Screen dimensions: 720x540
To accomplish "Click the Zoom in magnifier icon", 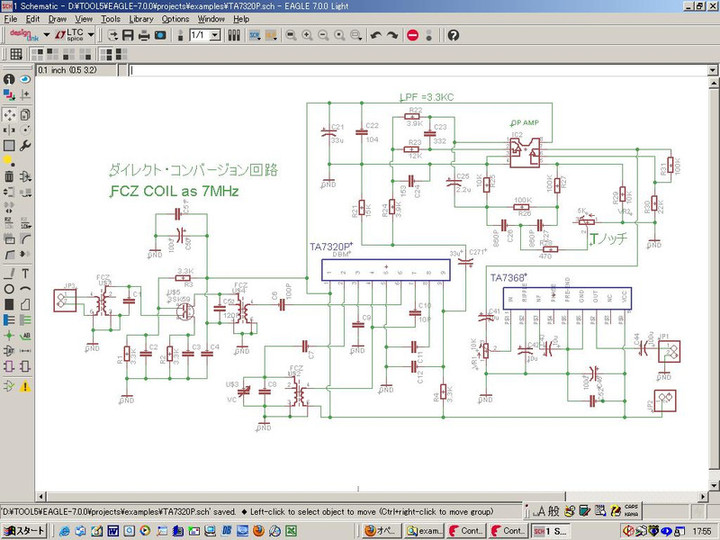I will pos(307,35).
